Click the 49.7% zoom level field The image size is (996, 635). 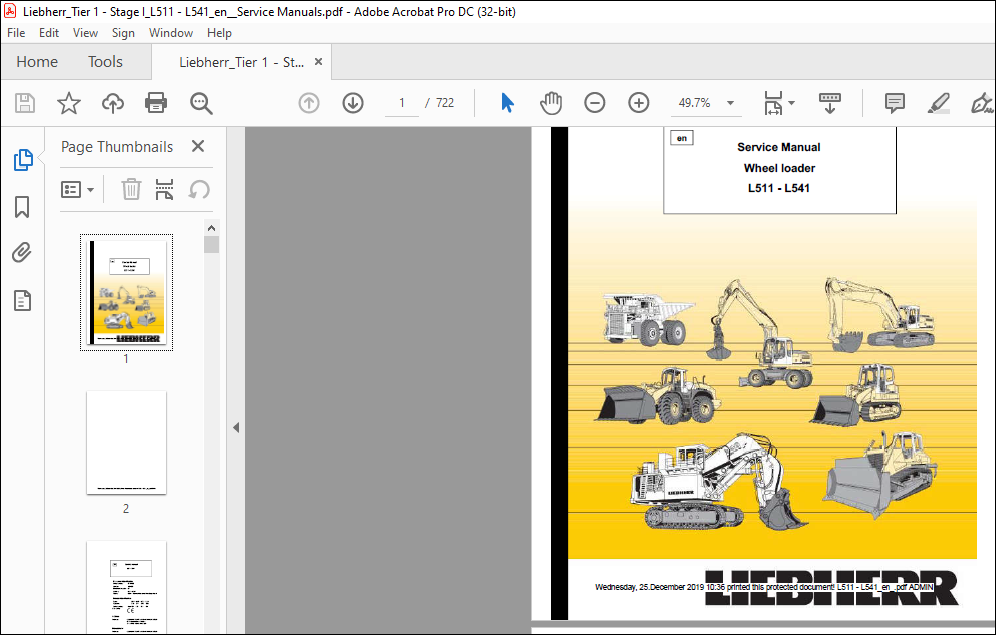tap(694, 103)
